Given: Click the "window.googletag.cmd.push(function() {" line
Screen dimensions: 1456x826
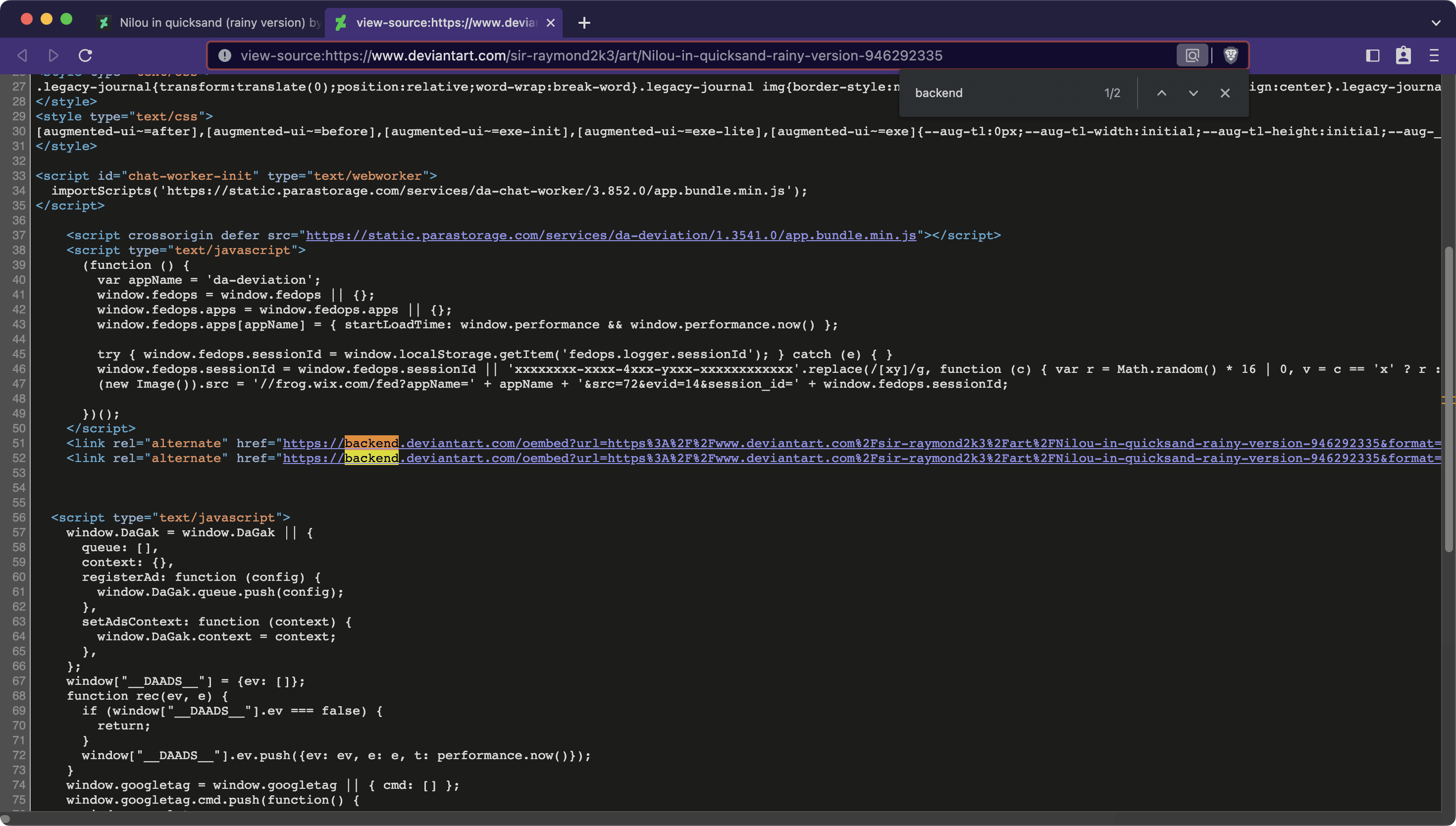Looking at the screenshot, I should 212,799.
